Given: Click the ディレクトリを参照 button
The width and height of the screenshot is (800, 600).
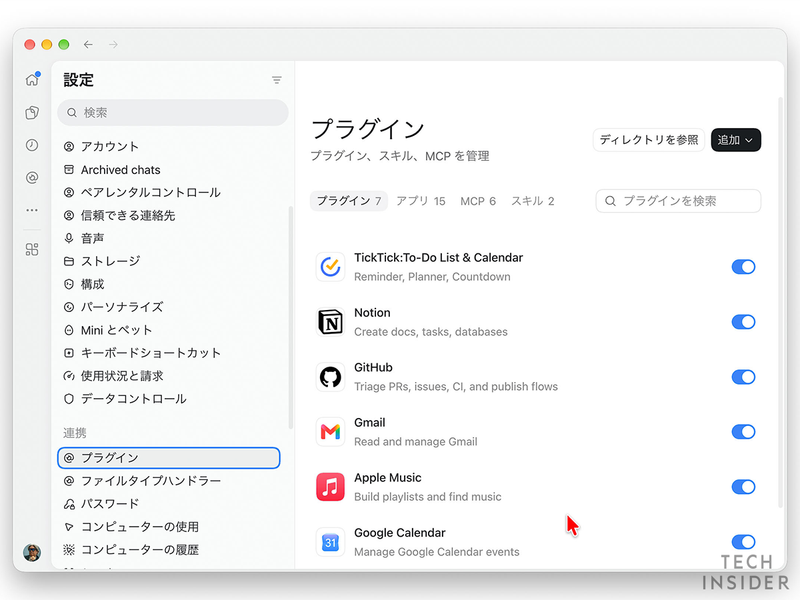Looking at the screenshot, I should point(649,140).
